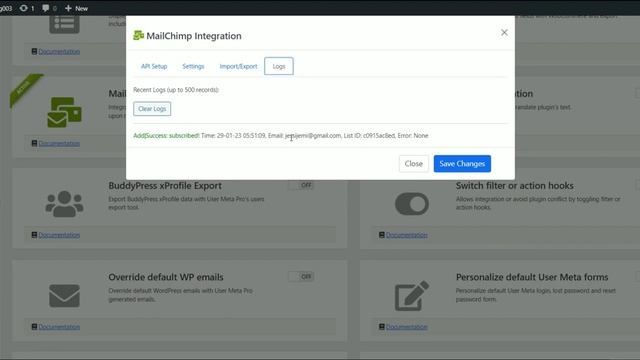This screenshot has height=360, width=640.
Task: Open Documentation link under Switch filter or action hooks
Action: click(407, 235)
